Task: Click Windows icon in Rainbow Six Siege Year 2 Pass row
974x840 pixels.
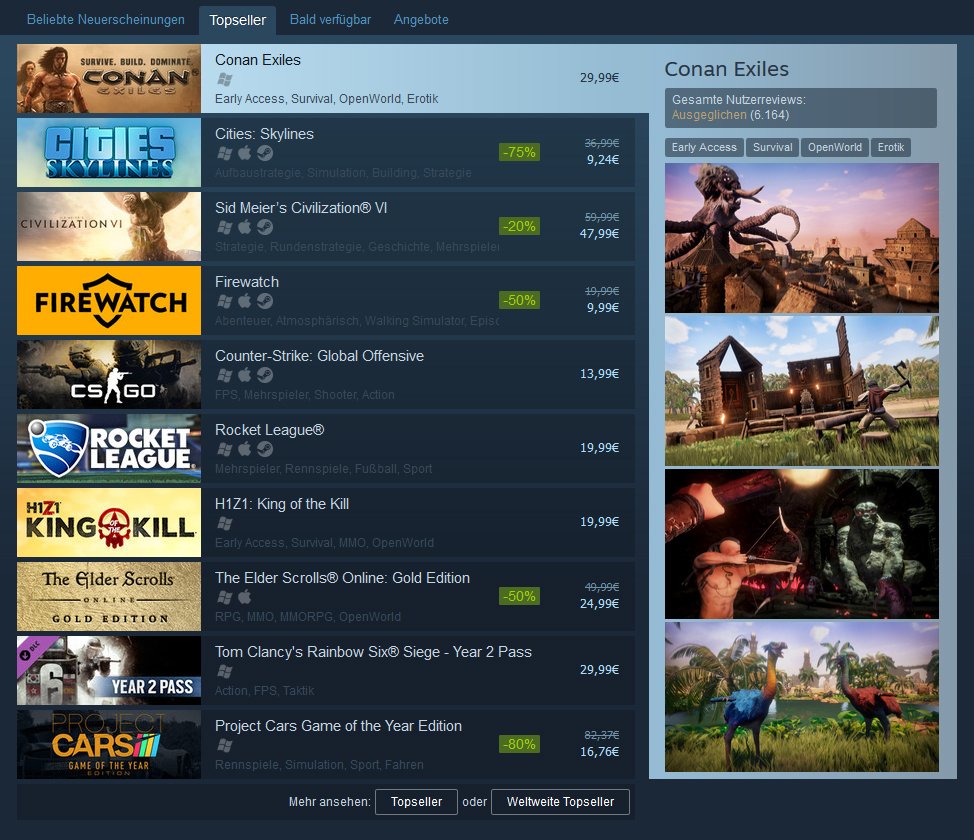Action: pos(225,671)
